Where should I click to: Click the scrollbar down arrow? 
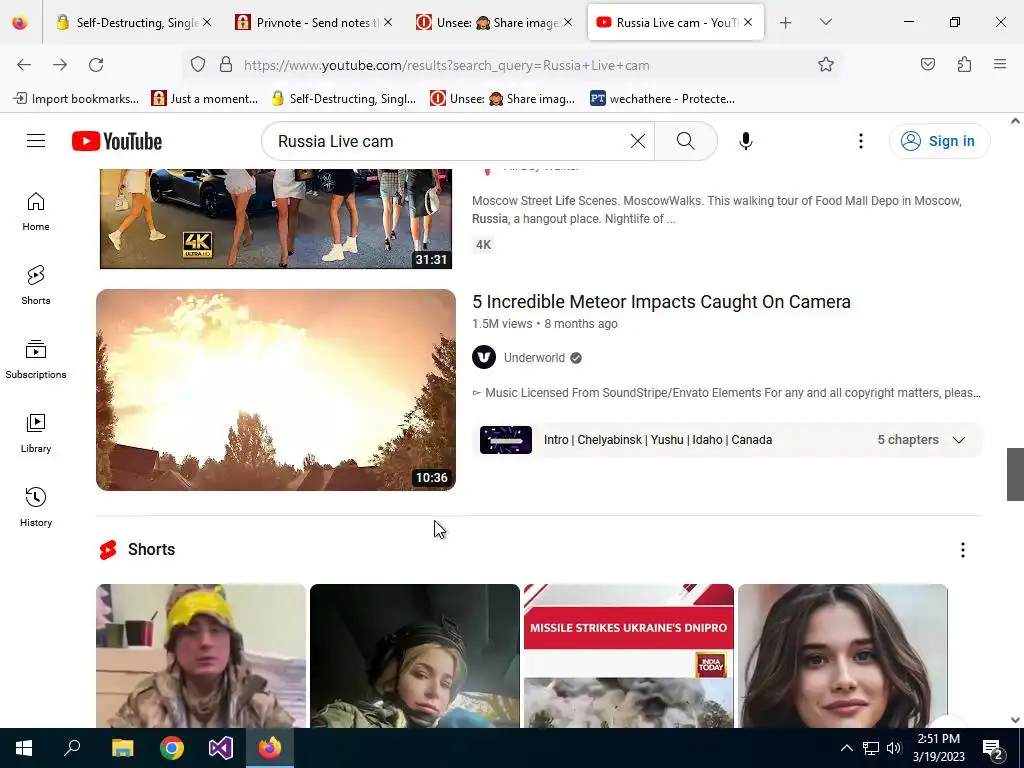1015,720
